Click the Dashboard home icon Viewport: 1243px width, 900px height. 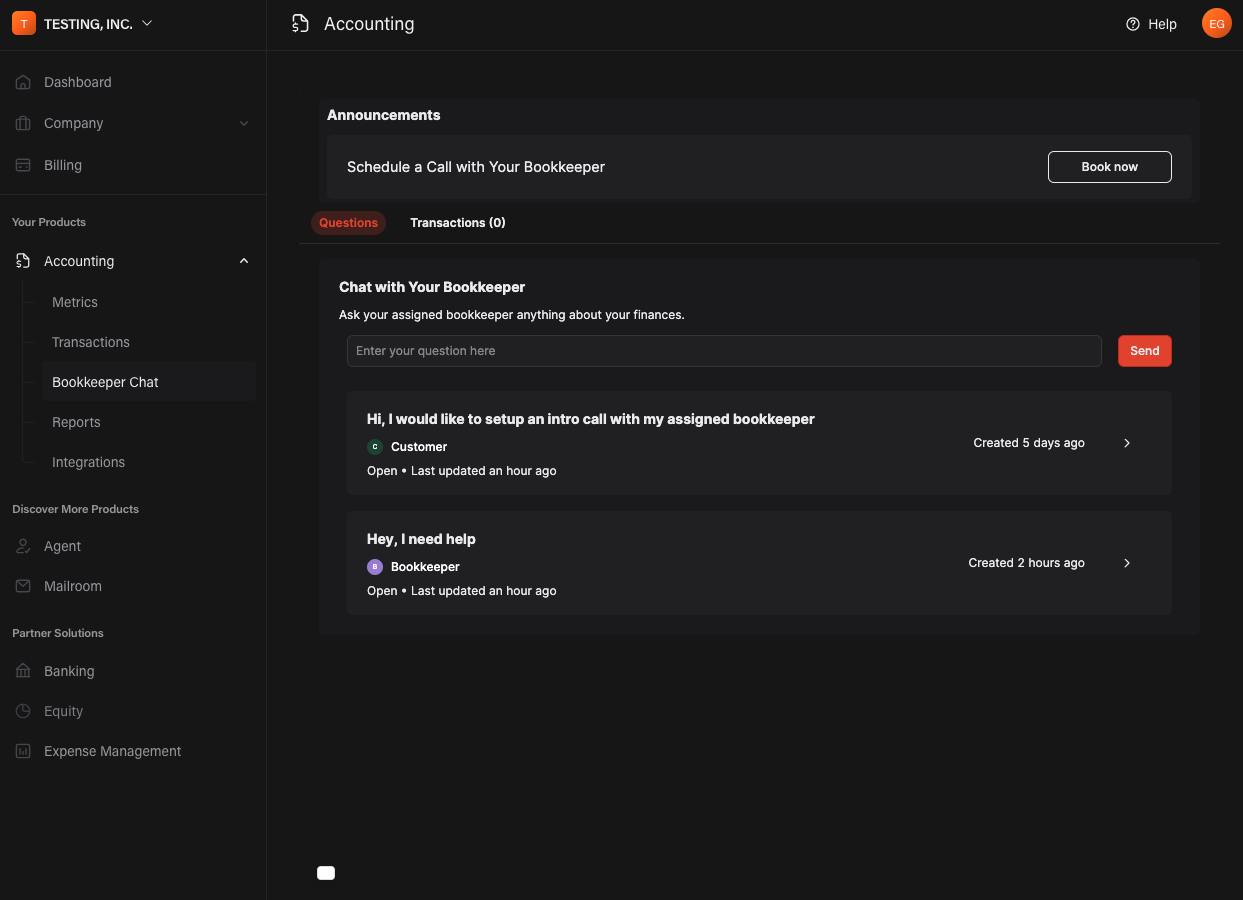point(23,82)
